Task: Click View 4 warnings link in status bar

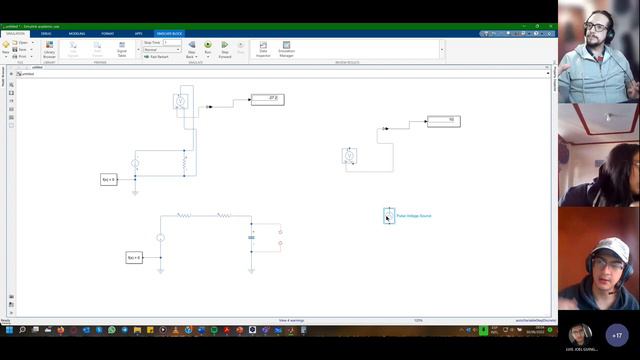Action: [291, 321]
